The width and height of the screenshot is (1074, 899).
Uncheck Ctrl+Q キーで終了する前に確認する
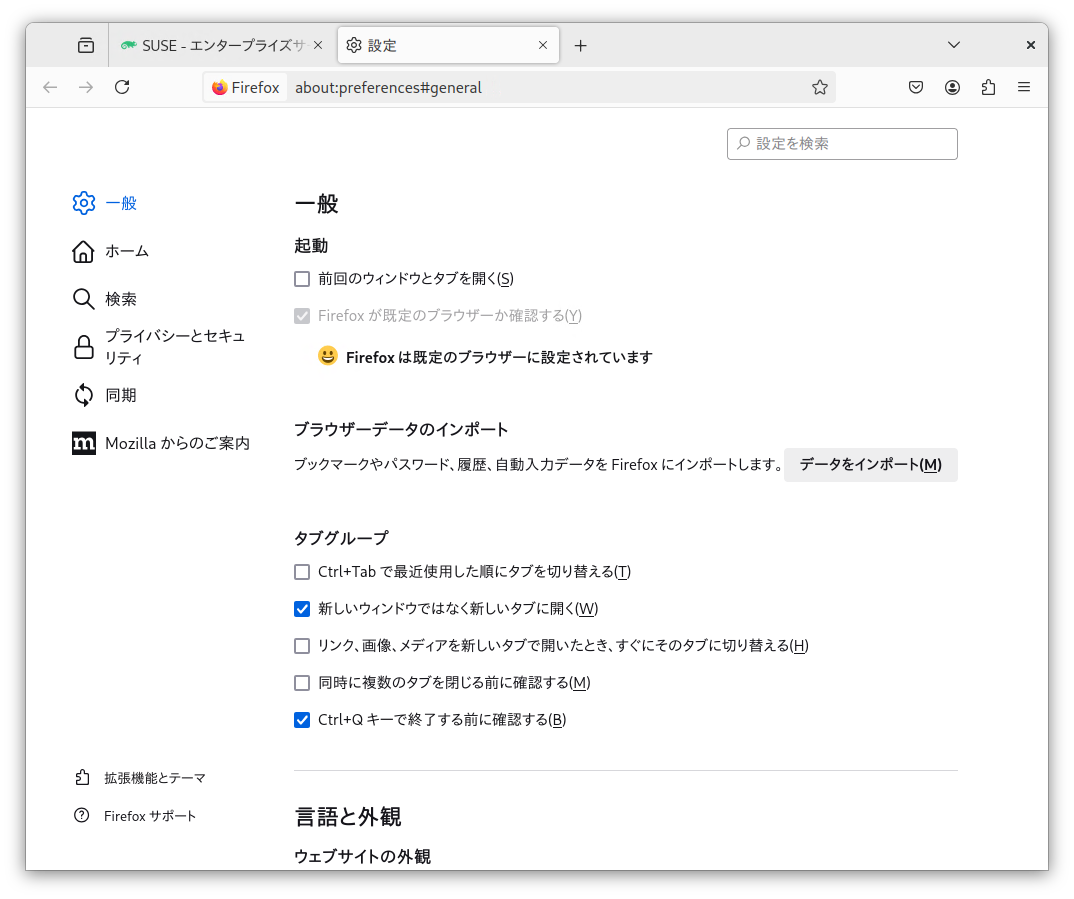[302, 720]
